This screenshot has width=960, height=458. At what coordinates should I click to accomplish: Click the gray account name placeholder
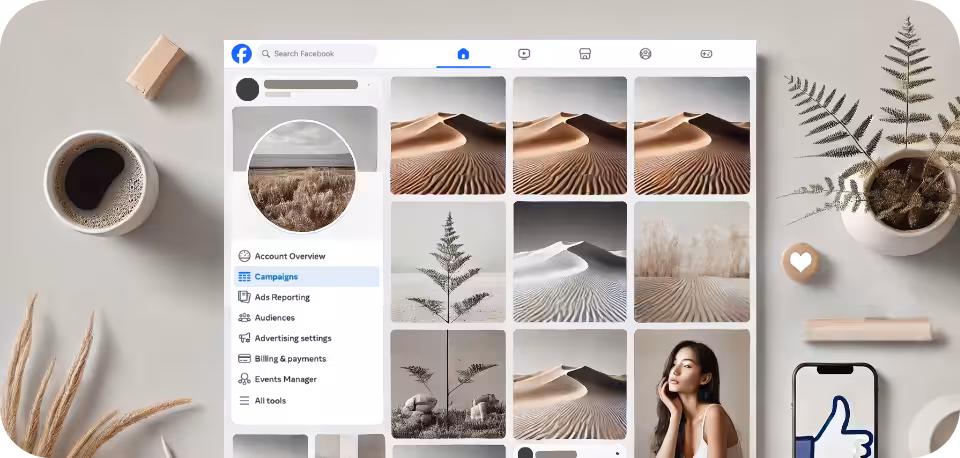click(311, 84)
